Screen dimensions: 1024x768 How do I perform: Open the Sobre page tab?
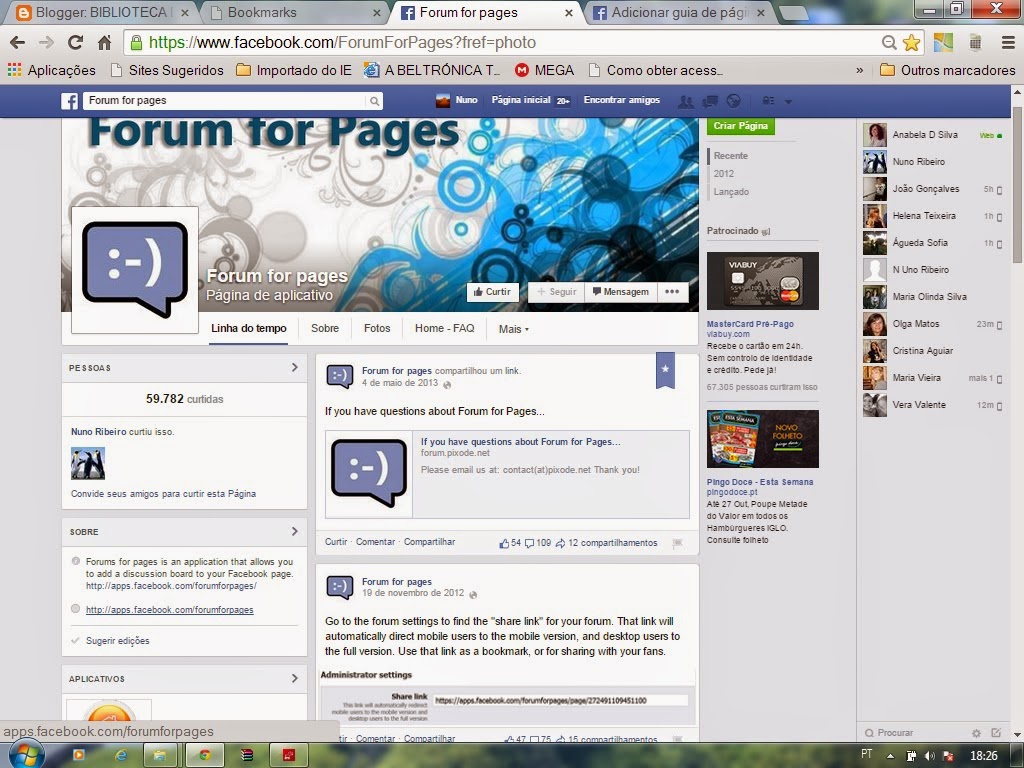[325, 328]
